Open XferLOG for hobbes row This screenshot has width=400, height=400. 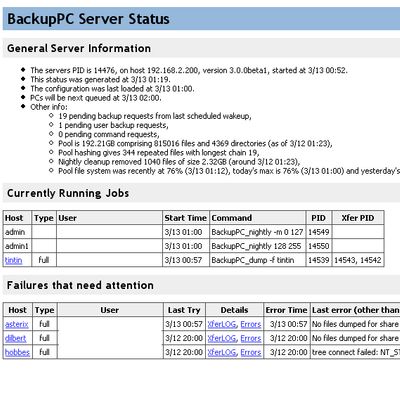pyautogui.click(x=222, y=352)
